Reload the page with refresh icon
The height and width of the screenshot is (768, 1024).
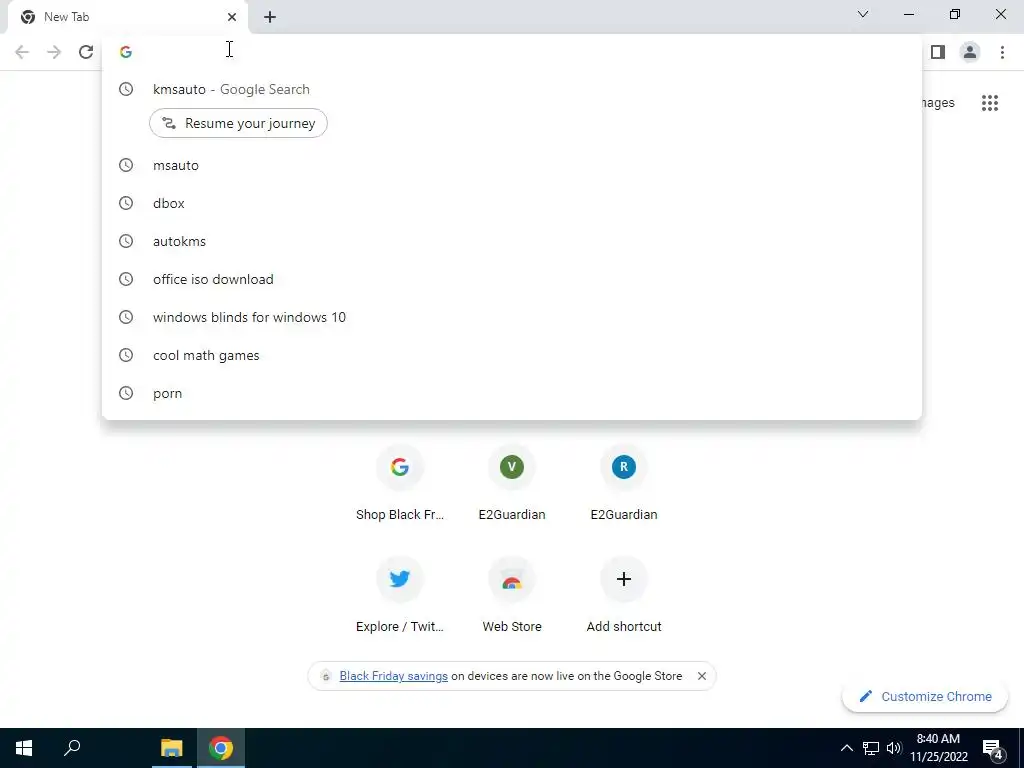[x=86, y=52]
